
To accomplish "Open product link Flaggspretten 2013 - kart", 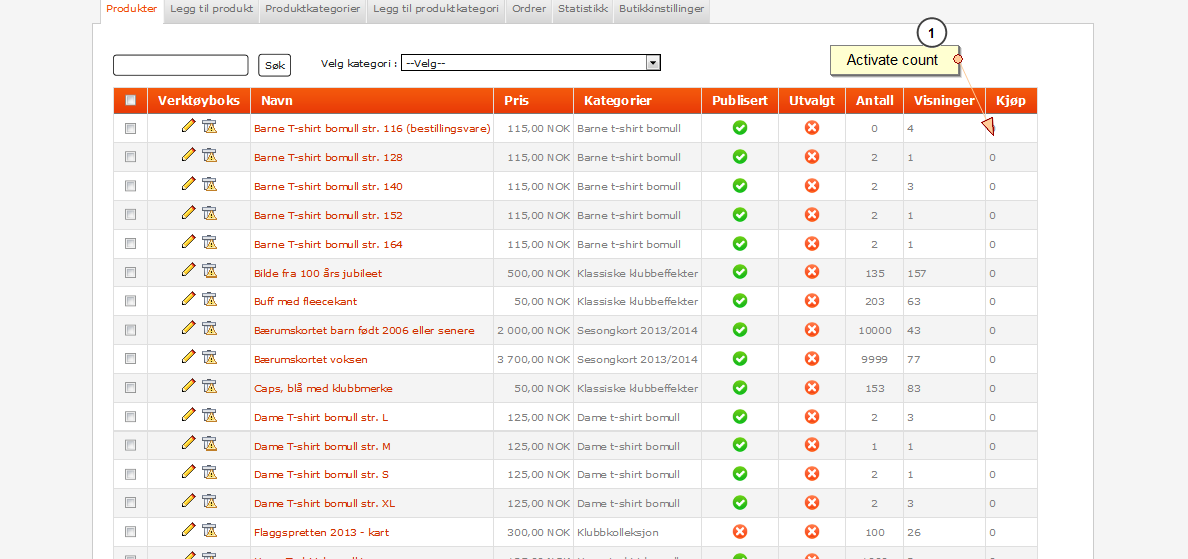I will click(321, 532).
